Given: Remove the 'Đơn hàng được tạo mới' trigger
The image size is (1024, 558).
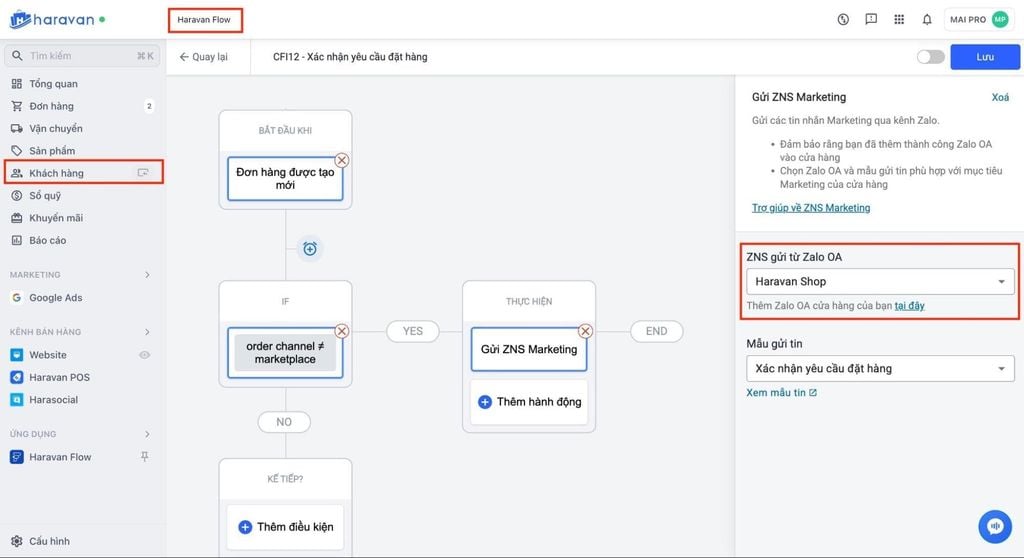Looking at the screenshot, I should tap(342, 160).
